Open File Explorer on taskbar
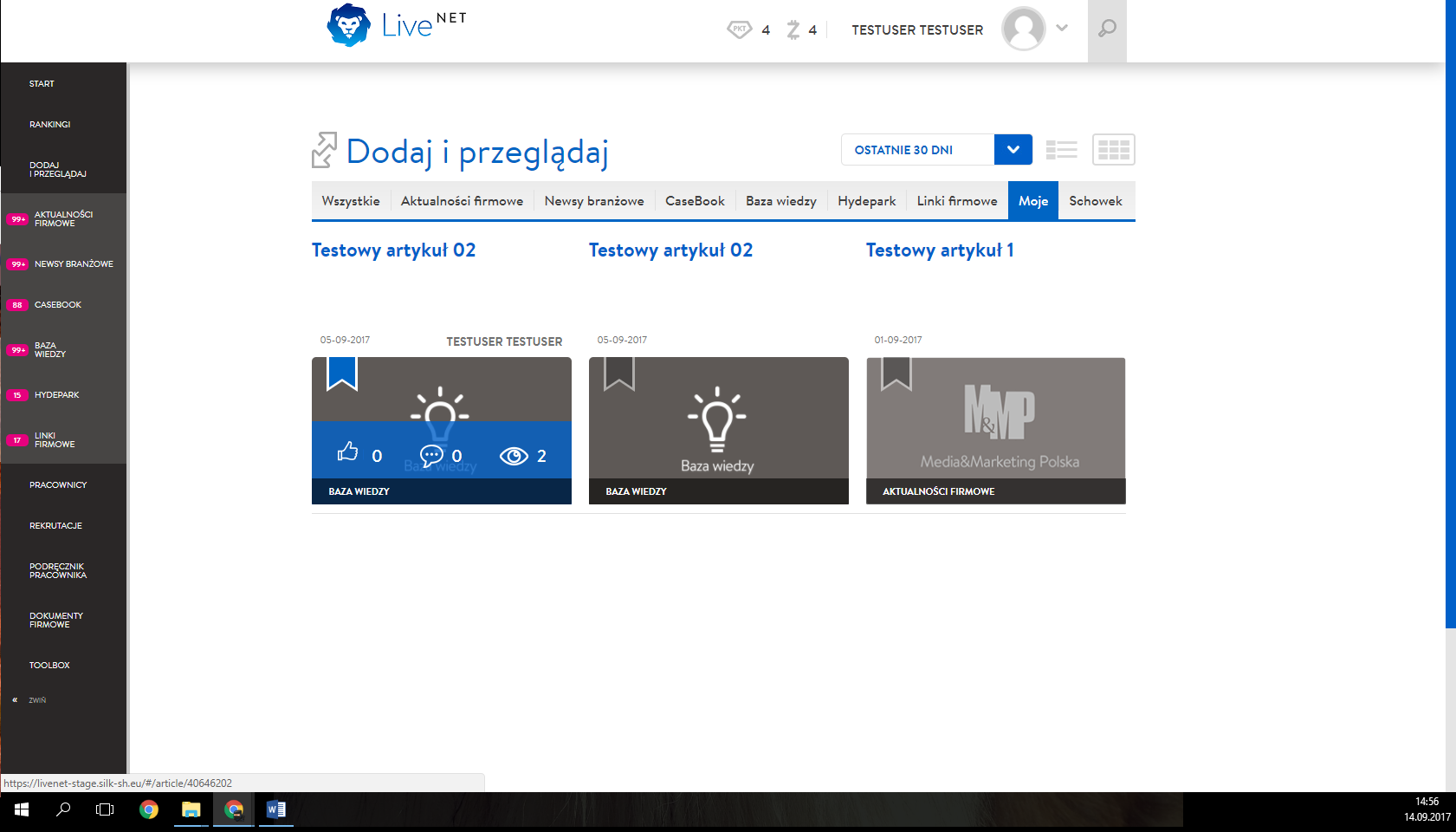1456x832 pixels. pos(191,809)
